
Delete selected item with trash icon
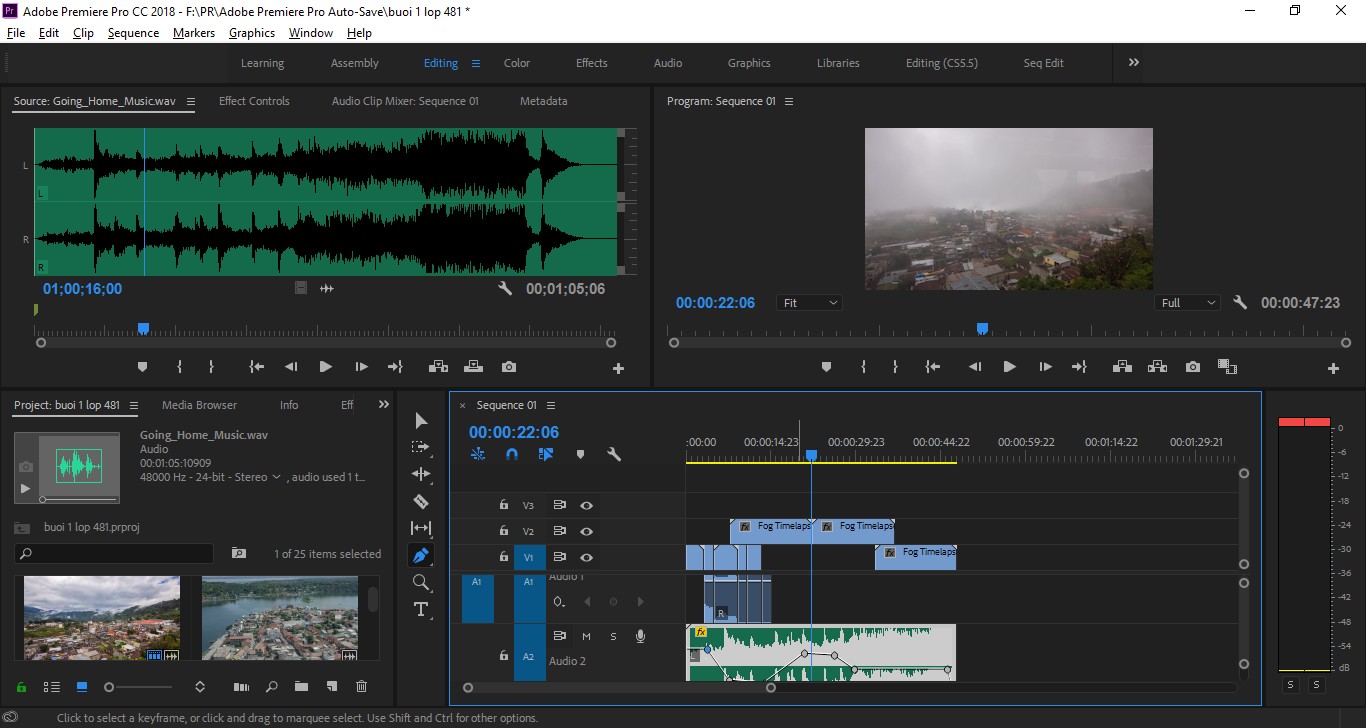362,687
